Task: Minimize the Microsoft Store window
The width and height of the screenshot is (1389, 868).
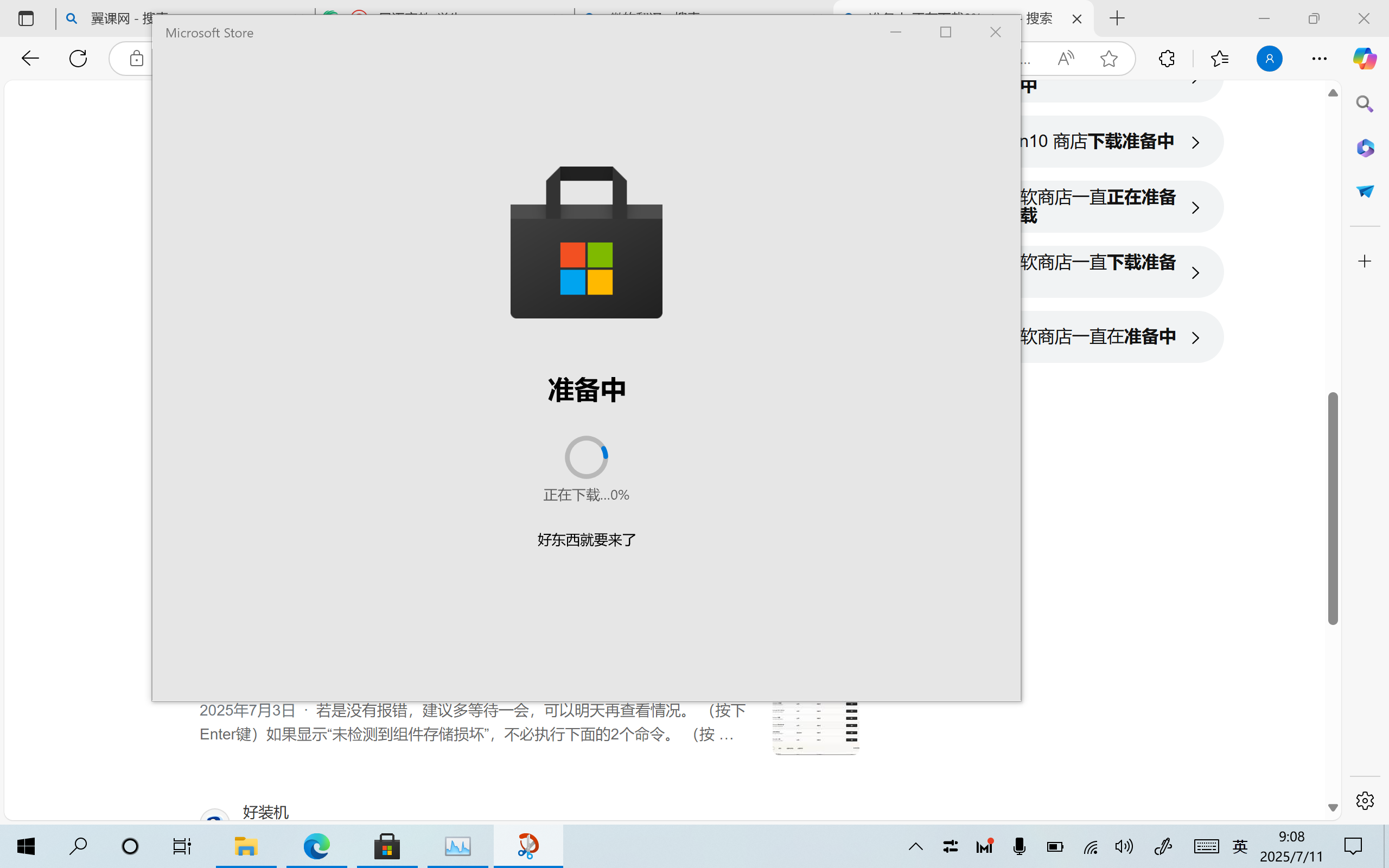Action: (895, 32)
